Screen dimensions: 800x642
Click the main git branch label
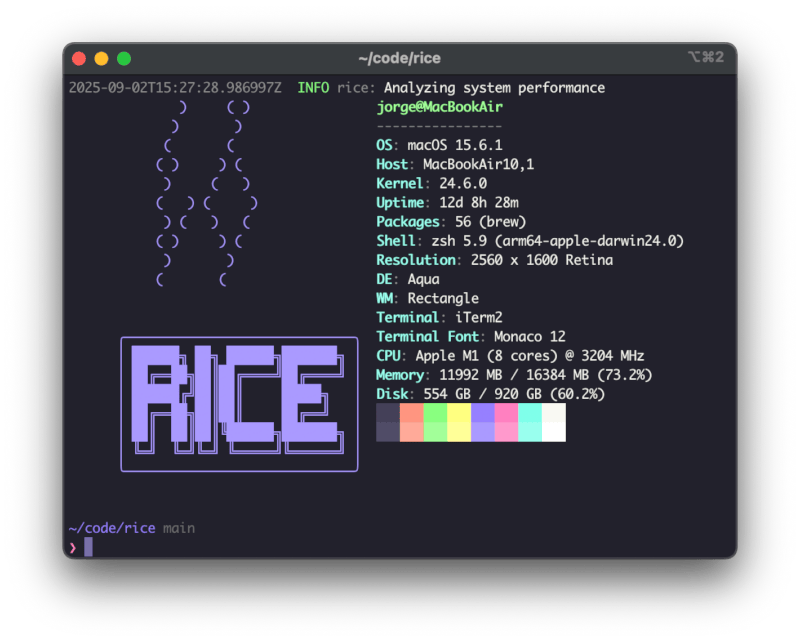pyautogui.click(x=179, y=528)
